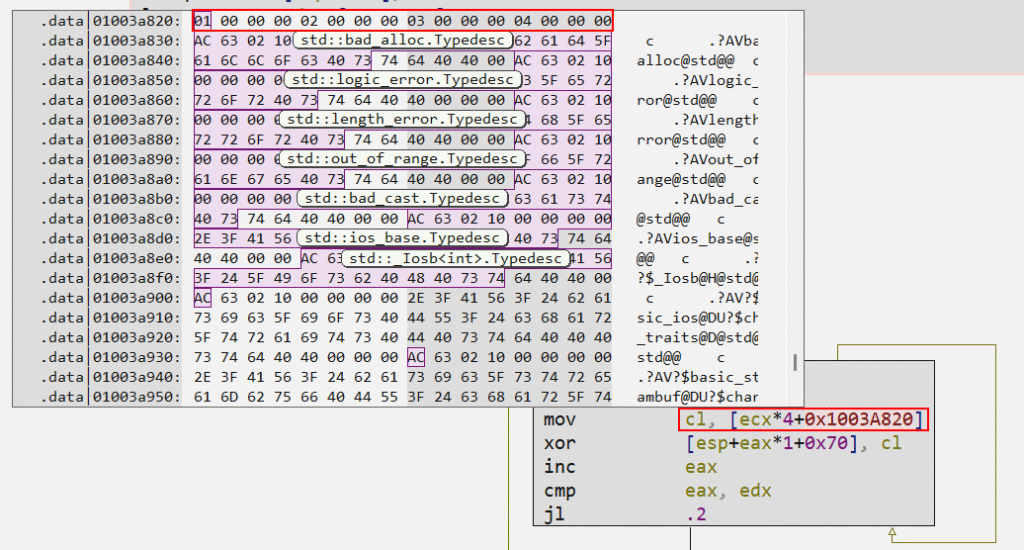Image resolution: width=1024 pixels, height=550 pixels.
Task: Select the operand cl, [ecx*4+0x1003A820]
Action: pos(804,419)
